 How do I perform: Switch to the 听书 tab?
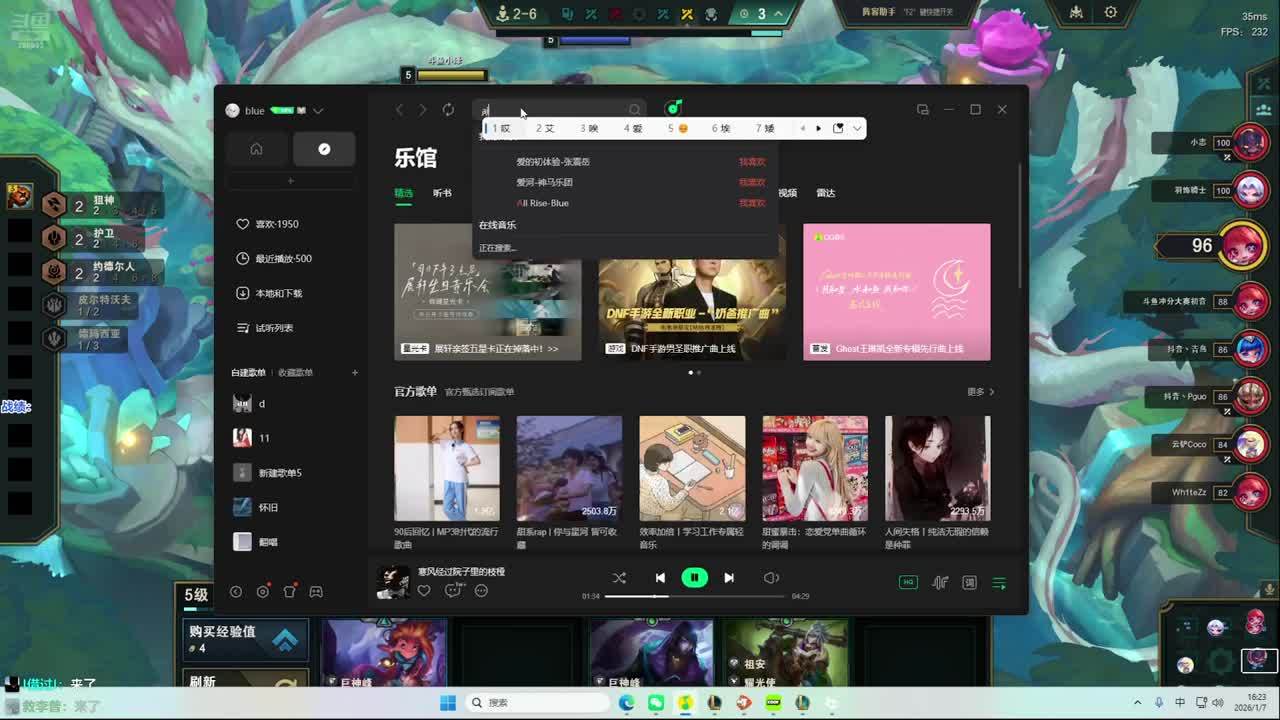[442, 193]
